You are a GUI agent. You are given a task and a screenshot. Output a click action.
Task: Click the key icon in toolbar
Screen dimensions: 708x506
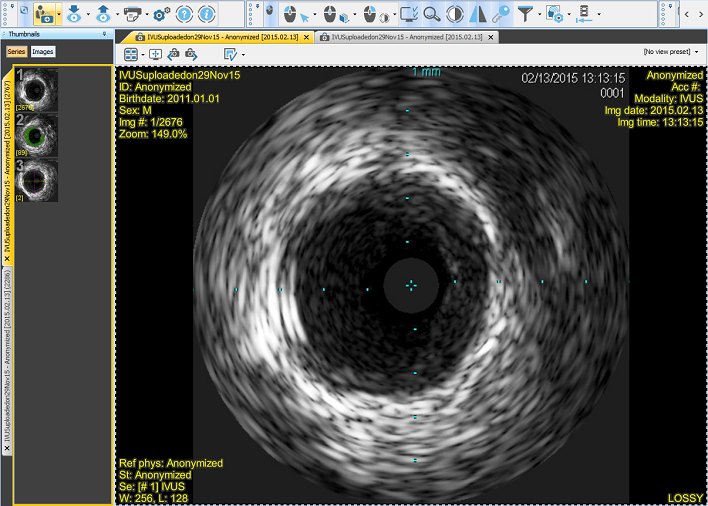[x=500, y=14]
